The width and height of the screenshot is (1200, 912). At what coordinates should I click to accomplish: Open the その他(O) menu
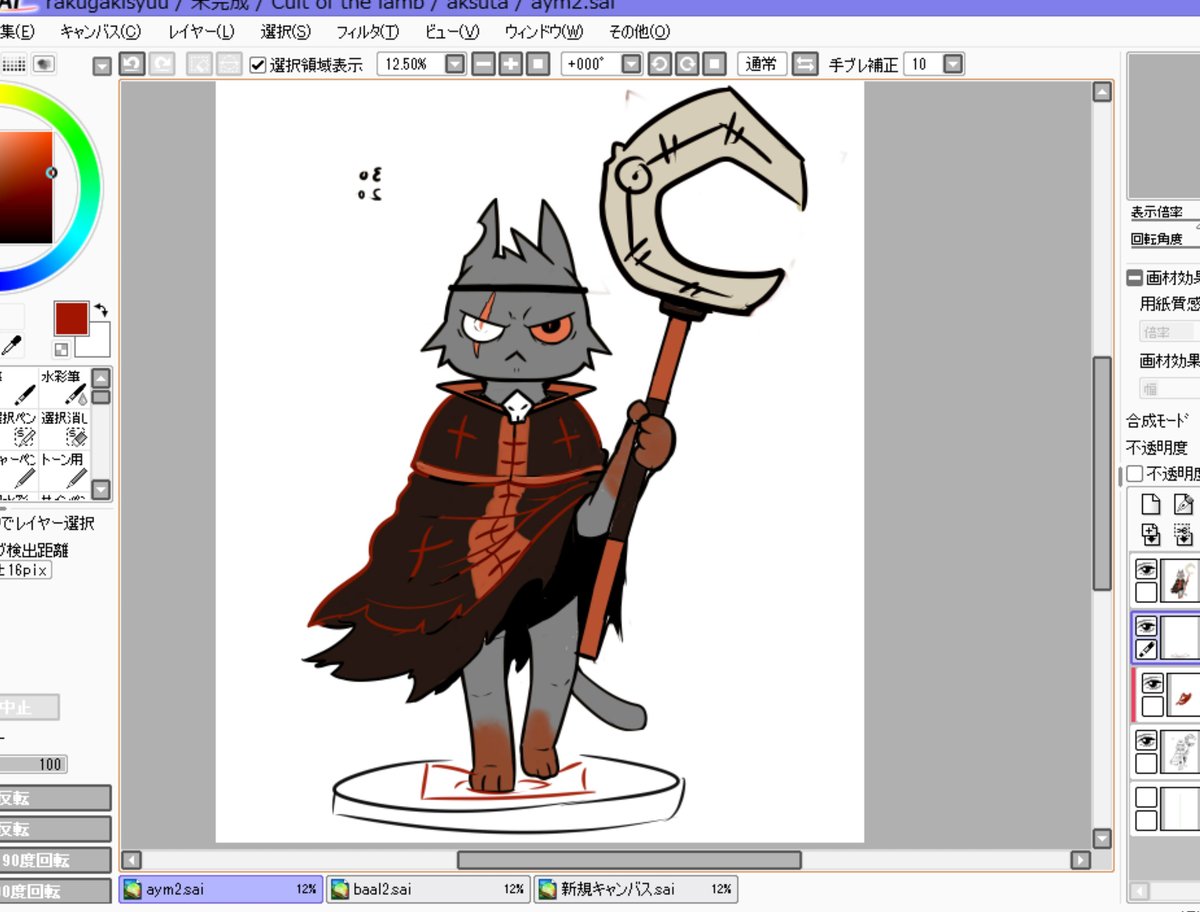tap(639, 31)
